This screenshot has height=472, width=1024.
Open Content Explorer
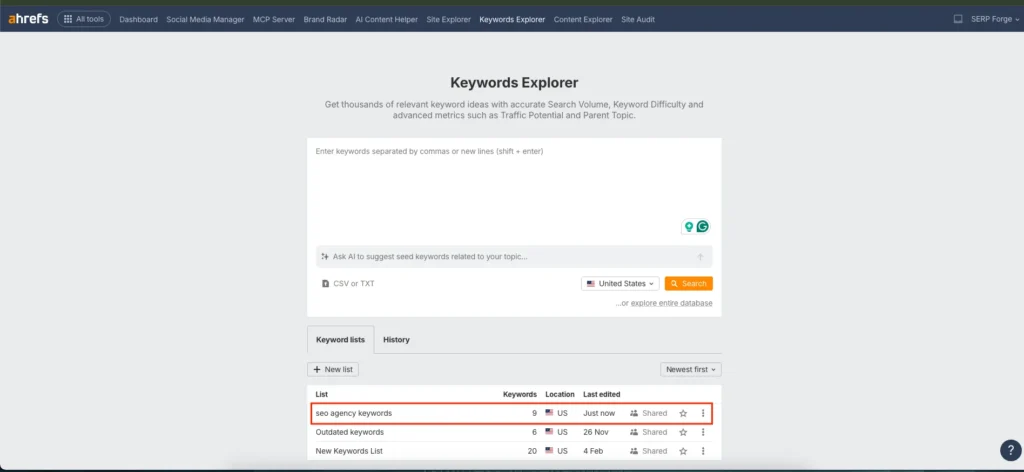pyautogui.click(x=583, y=20)
